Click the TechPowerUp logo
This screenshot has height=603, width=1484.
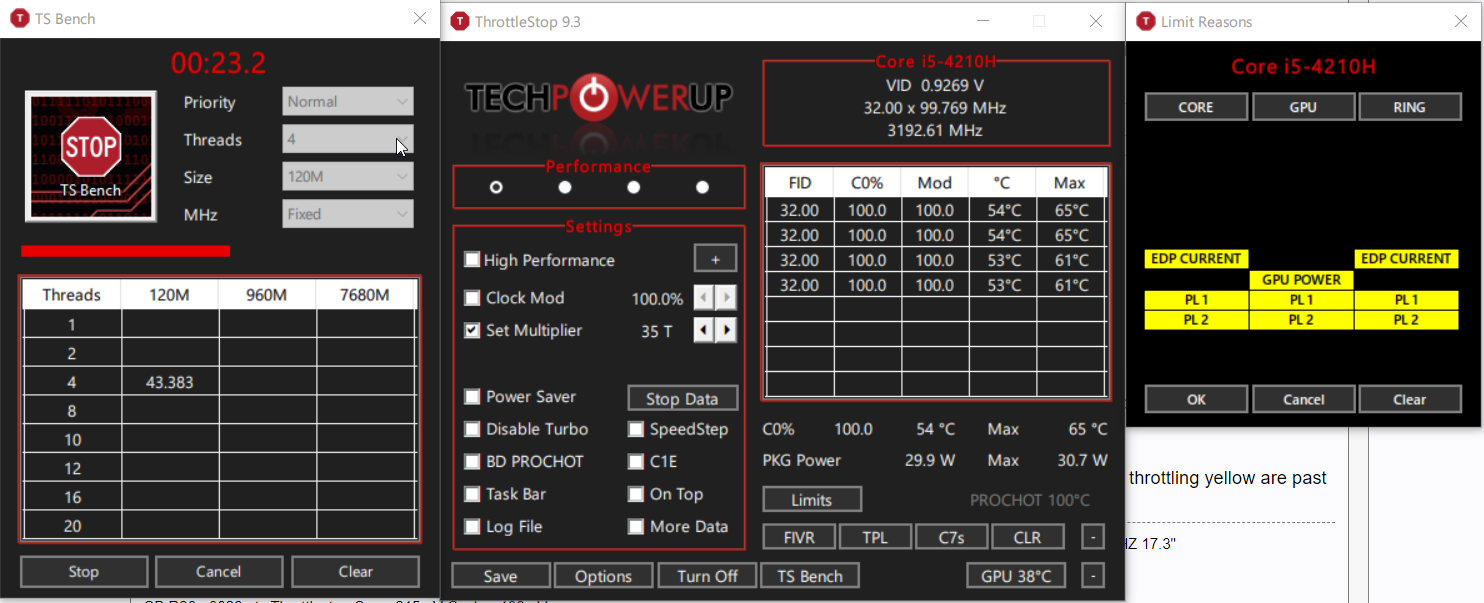point(599,97)
